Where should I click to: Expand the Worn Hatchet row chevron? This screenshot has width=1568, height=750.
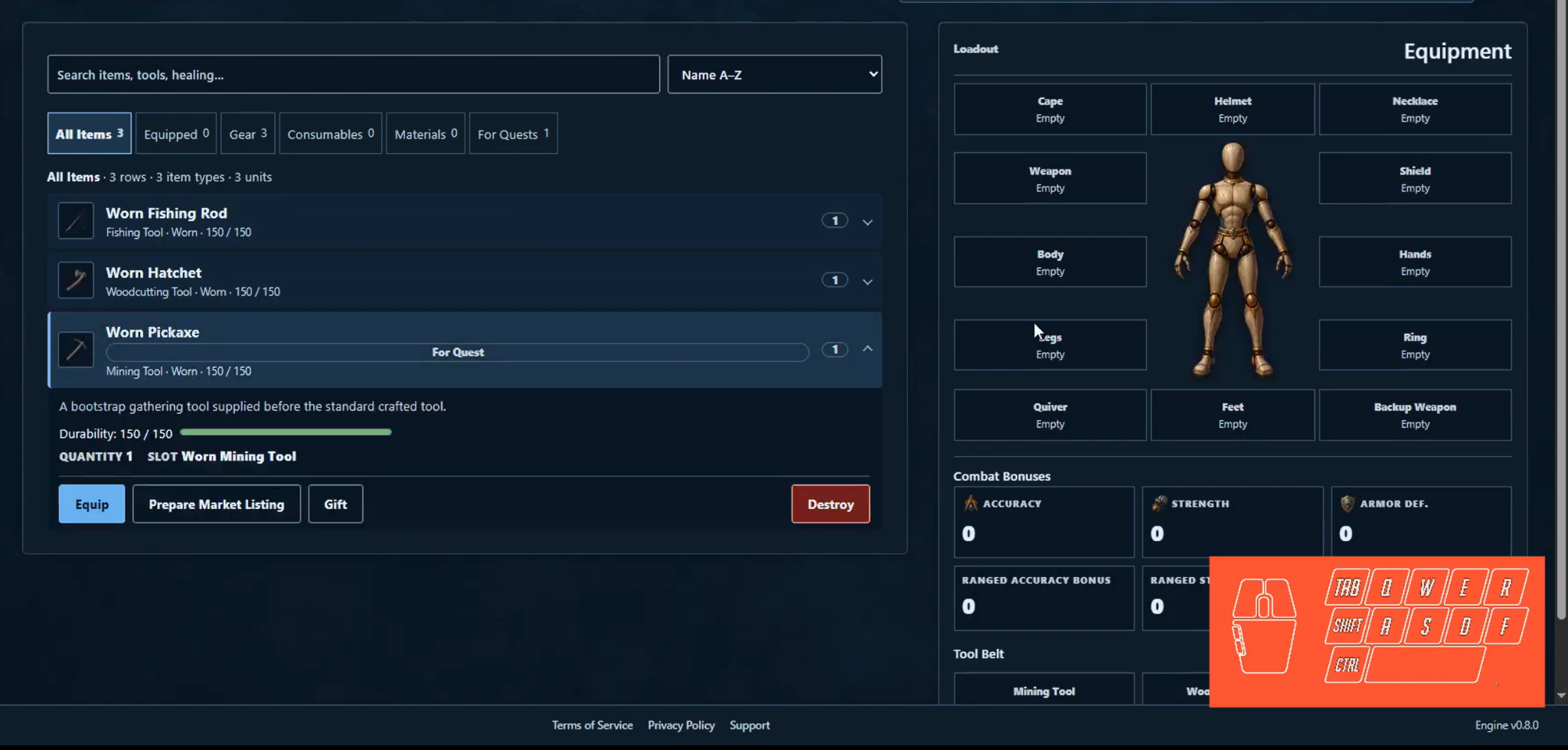867,282
